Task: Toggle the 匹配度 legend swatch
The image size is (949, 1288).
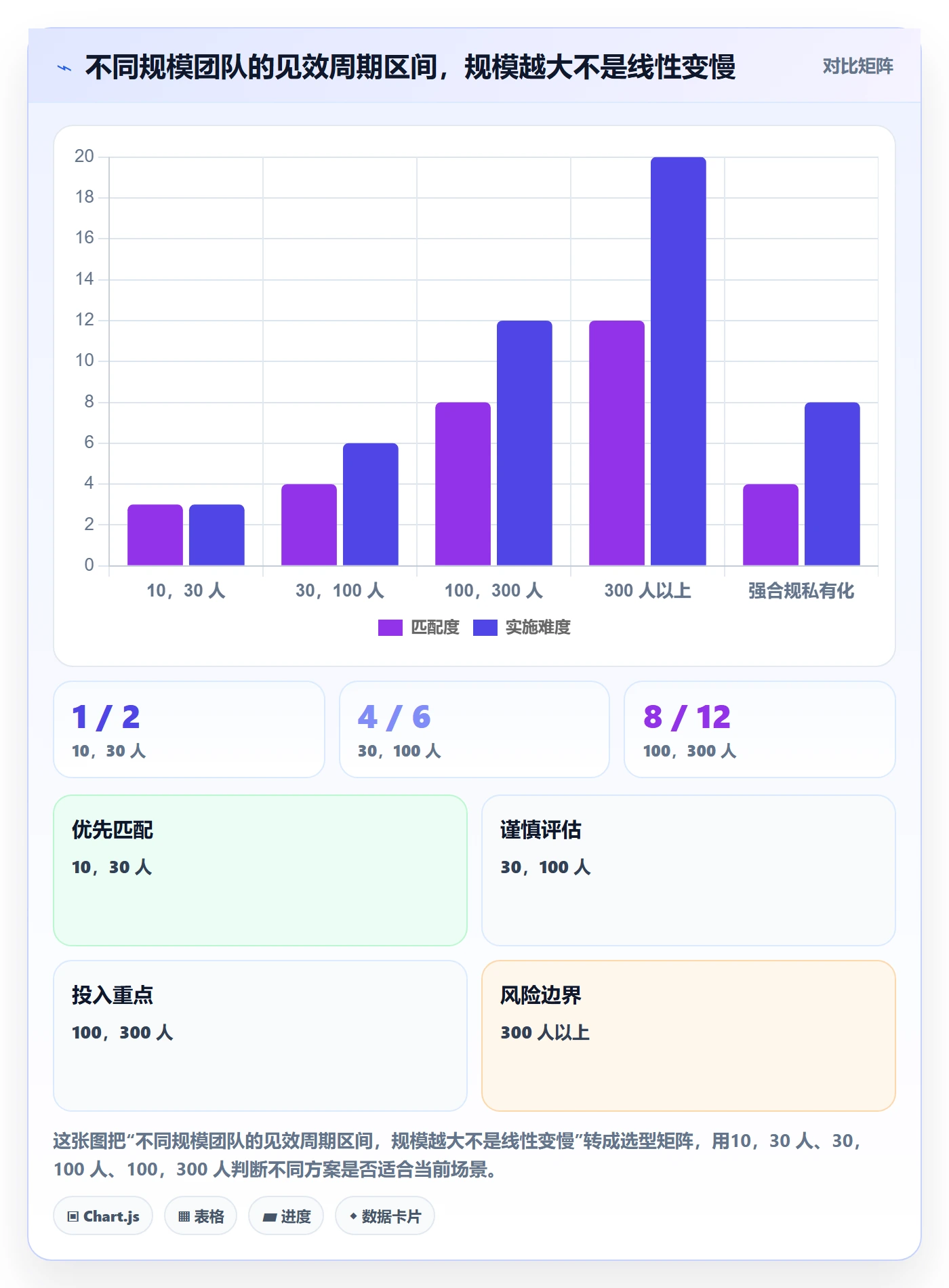Action: 390,628
